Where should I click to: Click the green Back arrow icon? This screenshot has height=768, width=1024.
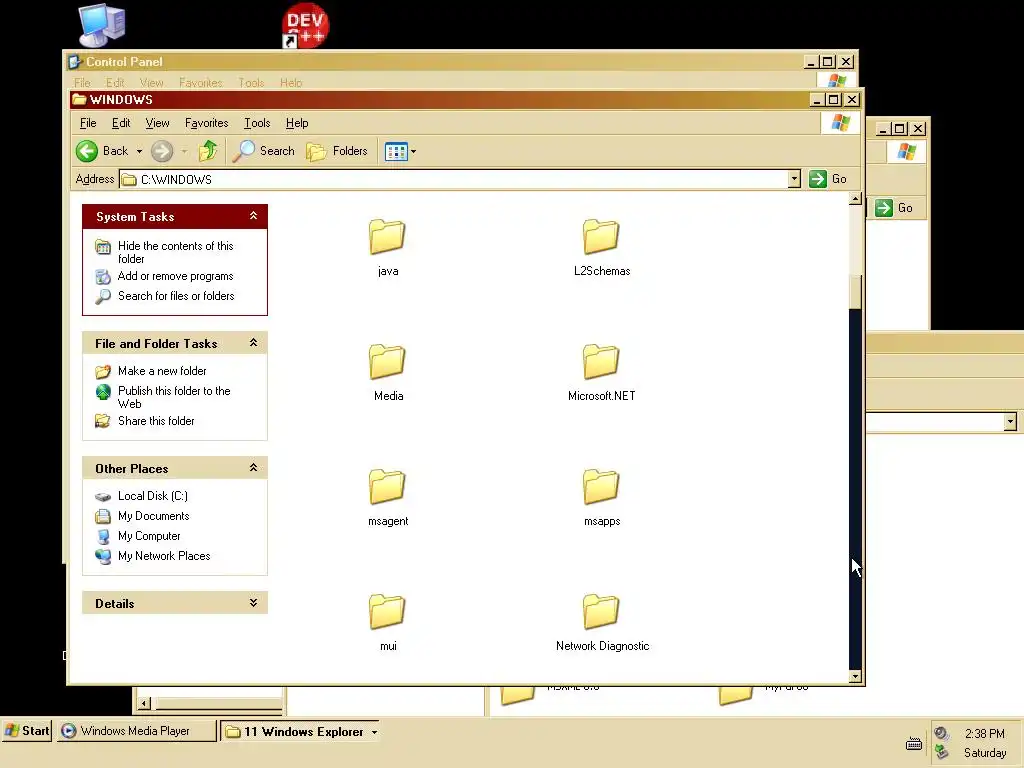point(87,151)
